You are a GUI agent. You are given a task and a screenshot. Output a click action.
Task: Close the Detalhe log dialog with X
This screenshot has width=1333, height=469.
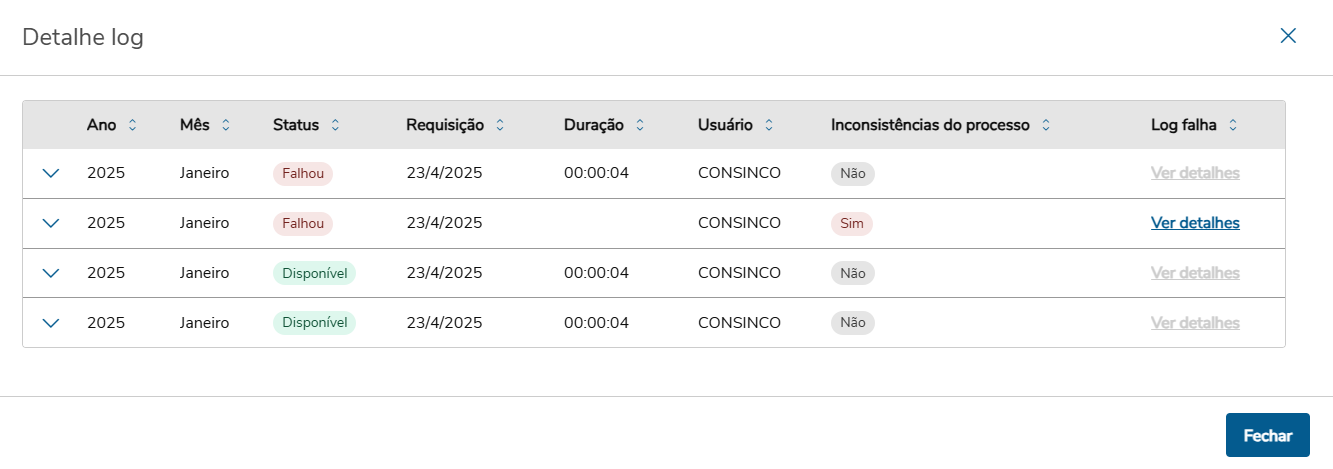click(1288, 36)
